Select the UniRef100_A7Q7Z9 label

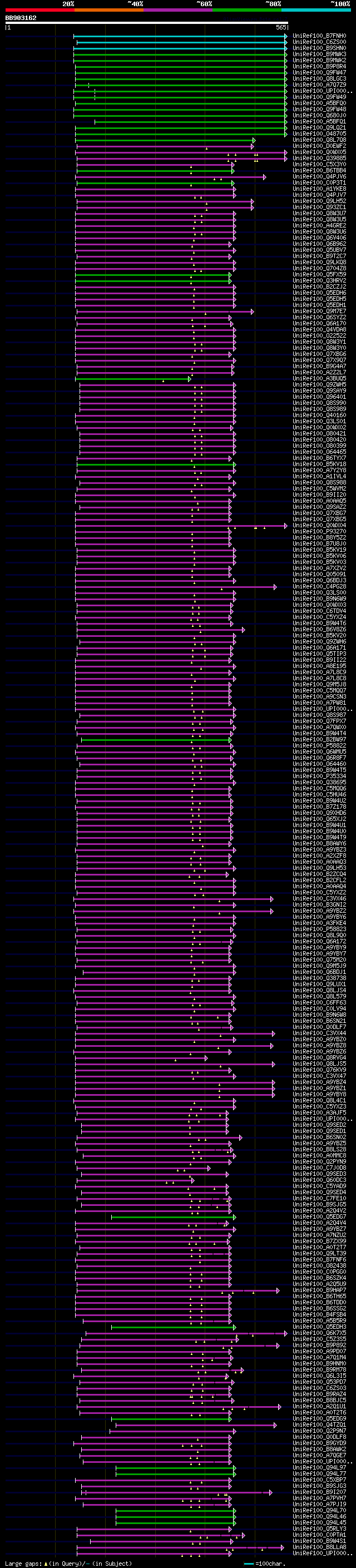[319, 85]
